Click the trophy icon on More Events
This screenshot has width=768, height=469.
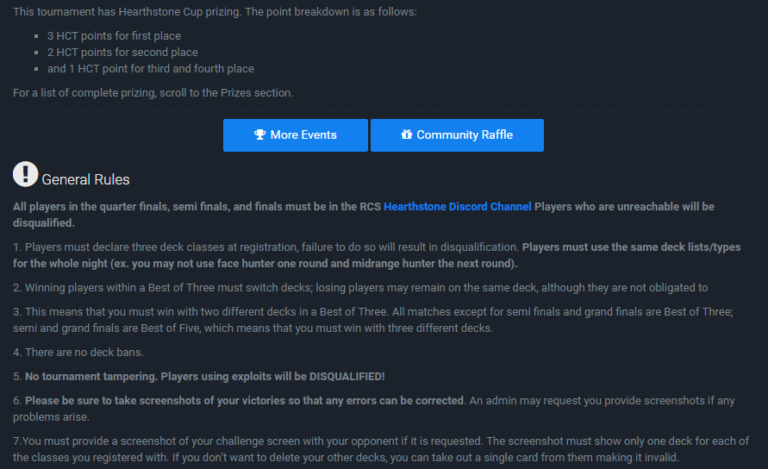260,135
